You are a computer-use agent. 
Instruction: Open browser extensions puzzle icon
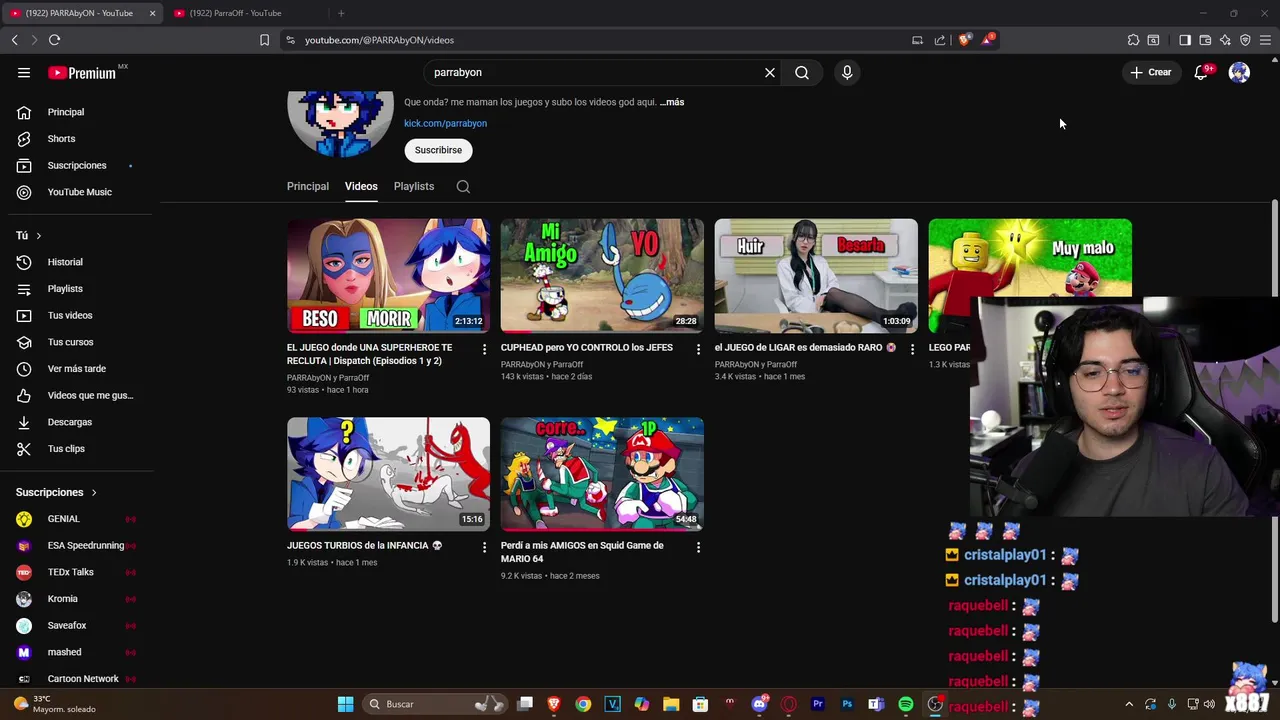[1133, 40]
